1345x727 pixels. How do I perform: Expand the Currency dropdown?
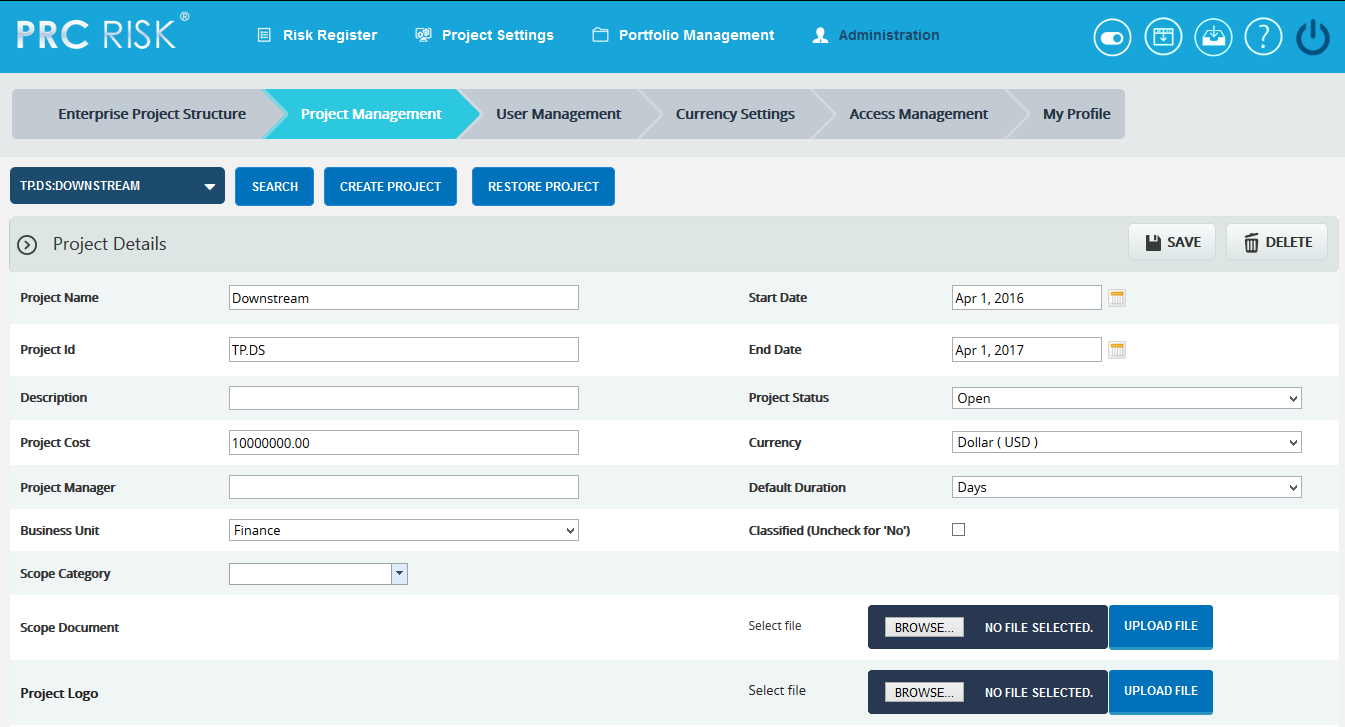tap(1126, 442)
